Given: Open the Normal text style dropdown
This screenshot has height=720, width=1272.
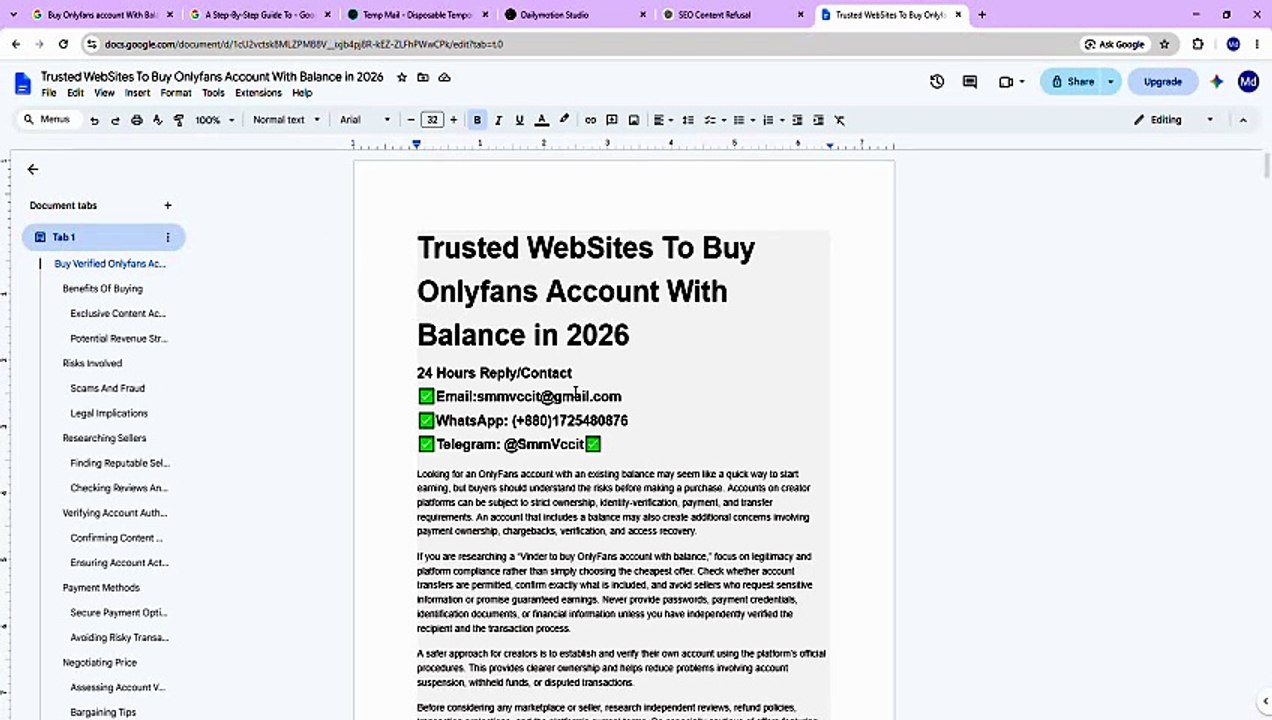Looking at the screenshot, I should (x=286, y=120).
